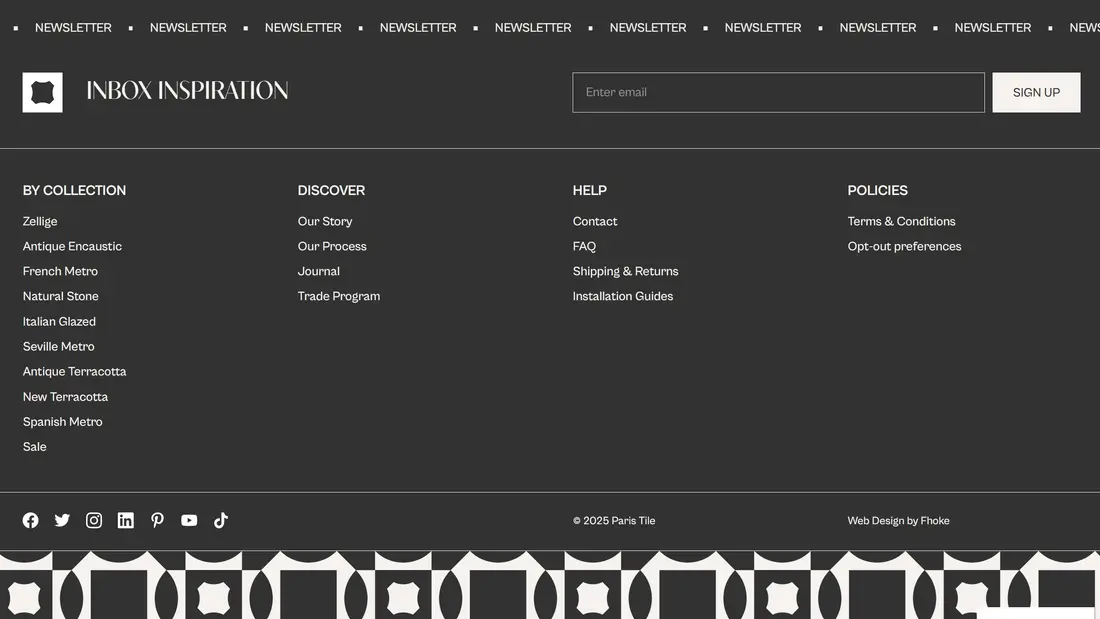Open Our Story page
This screenshot has width=1100, height=619.
click(325, 221)
